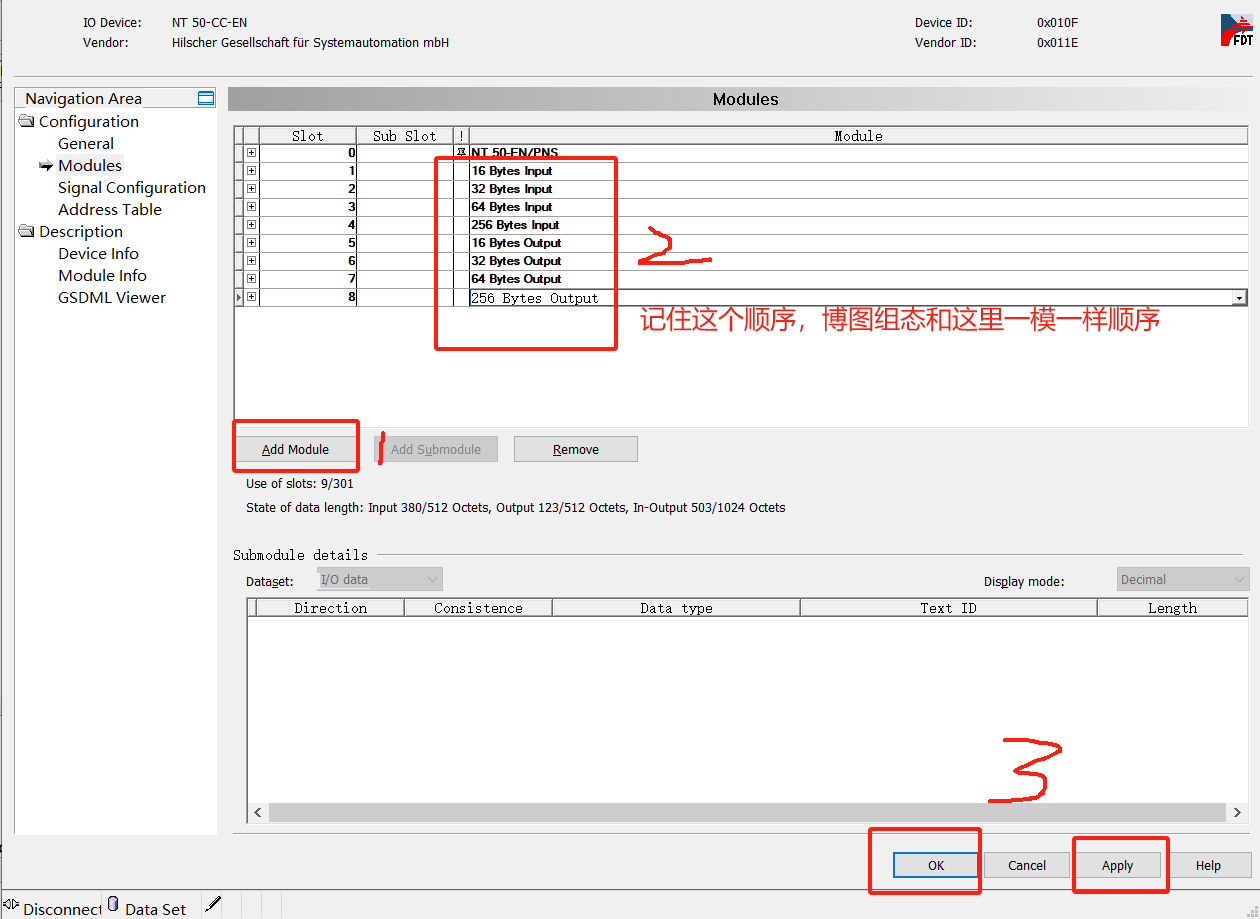Open GSDML Viewer navigation item
The image size is (1260, 919).
tap(111, 297)
